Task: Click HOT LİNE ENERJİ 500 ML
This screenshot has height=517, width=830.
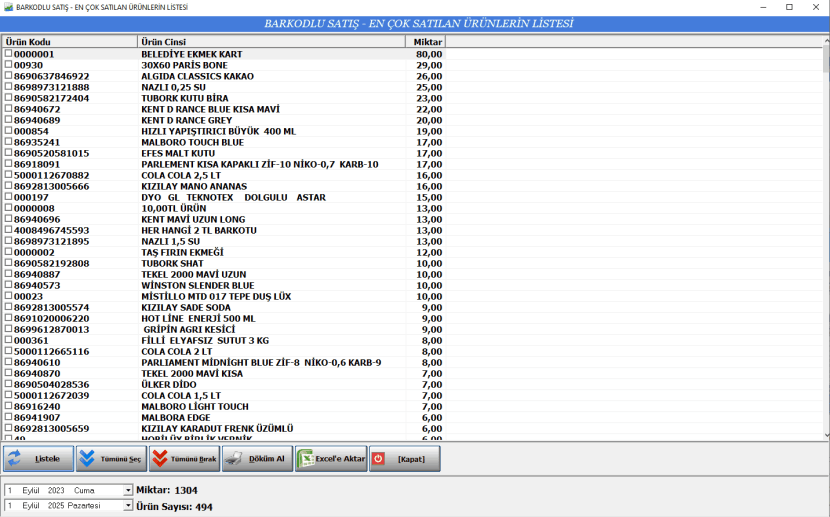Action: coord(198,319)
